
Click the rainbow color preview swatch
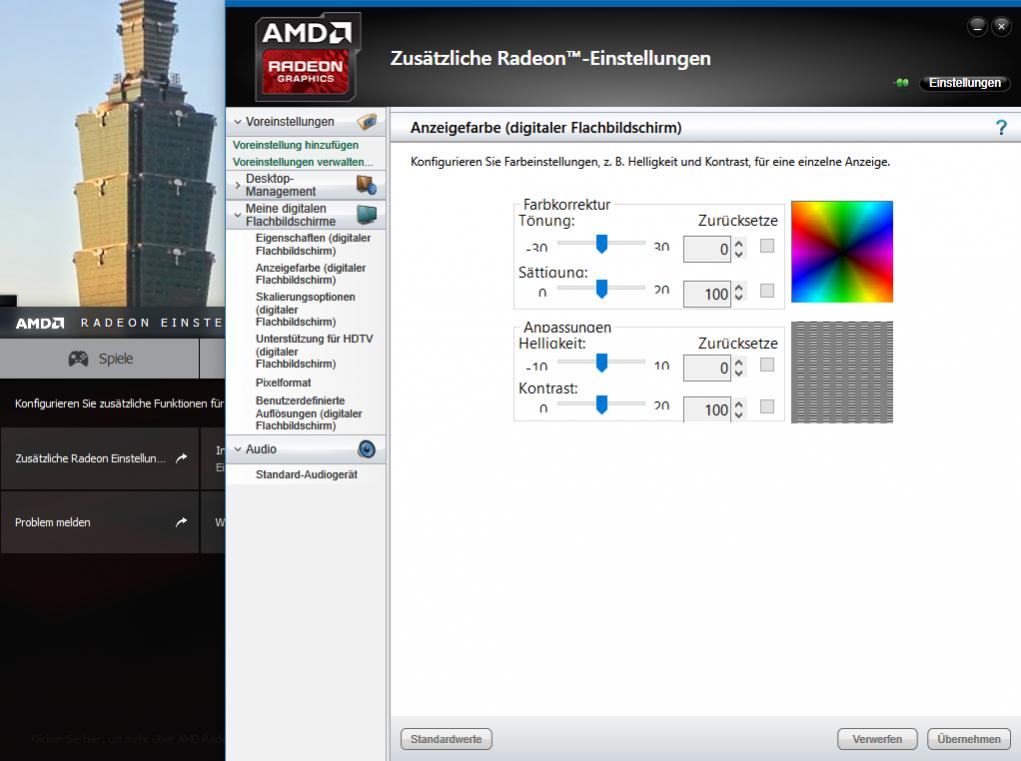click(842, 252)
